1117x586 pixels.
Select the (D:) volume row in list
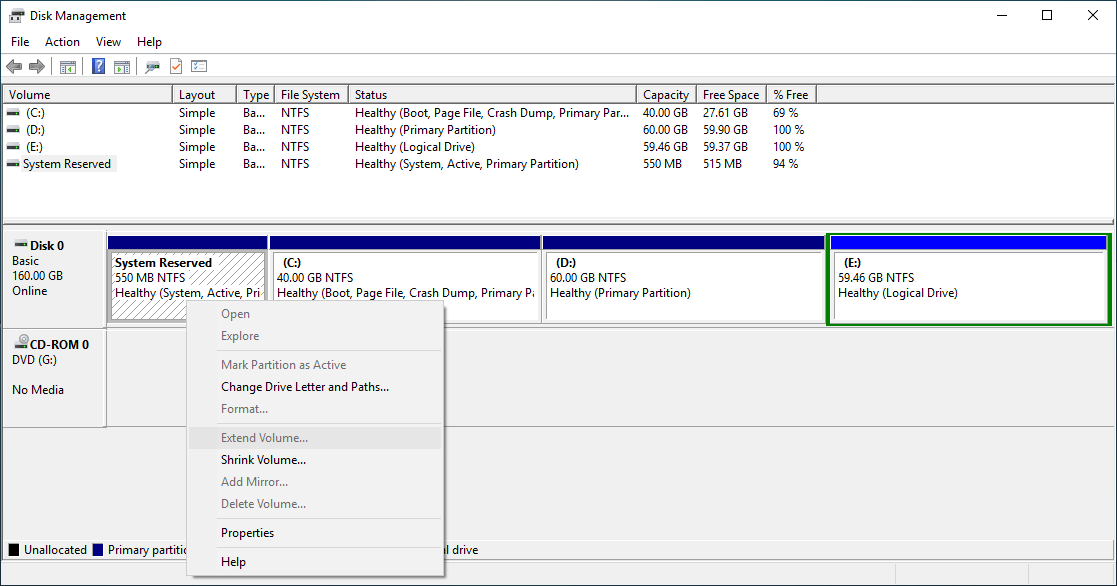(36, 130)
